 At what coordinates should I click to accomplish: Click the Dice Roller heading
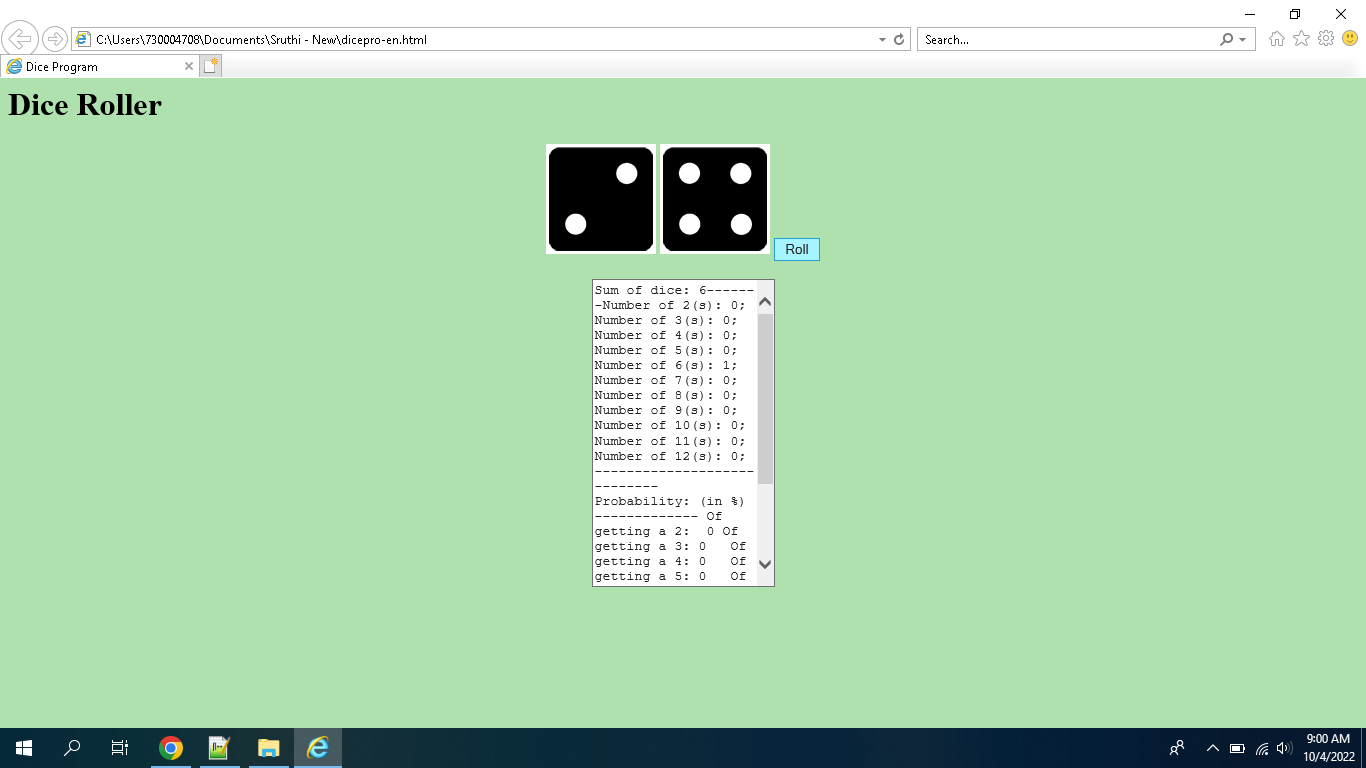pyautogui.click(x=85, y=105)
